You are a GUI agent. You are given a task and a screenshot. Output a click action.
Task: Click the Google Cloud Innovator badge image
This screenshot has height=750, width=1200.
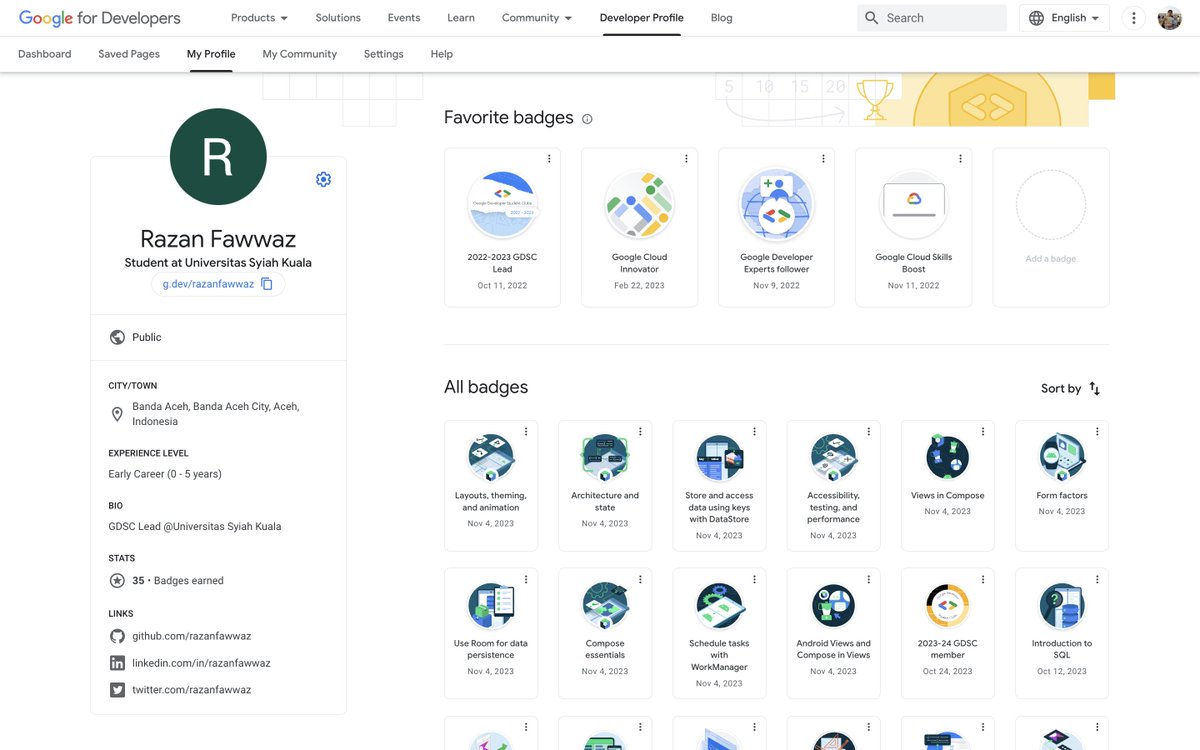639,204
